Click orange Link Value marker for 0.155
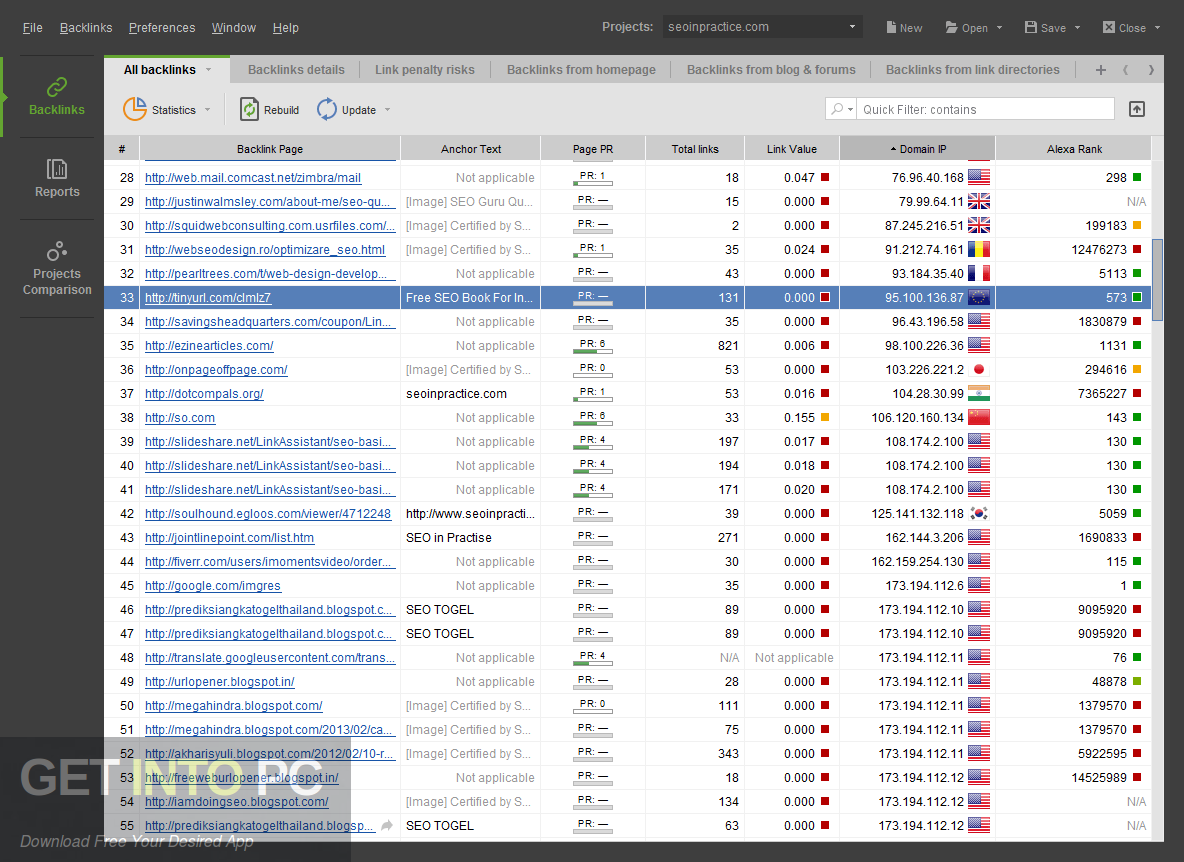Screen dimensions: 1184x862 (x=825, y=417)
